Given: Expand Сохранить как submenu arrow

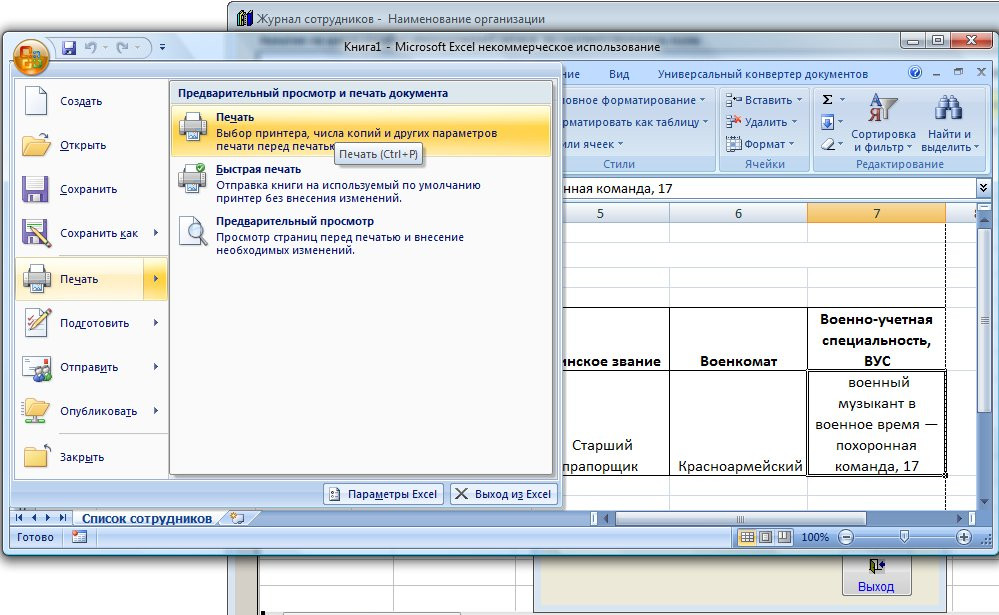Looking at the screenshot, I should (155, 233).
